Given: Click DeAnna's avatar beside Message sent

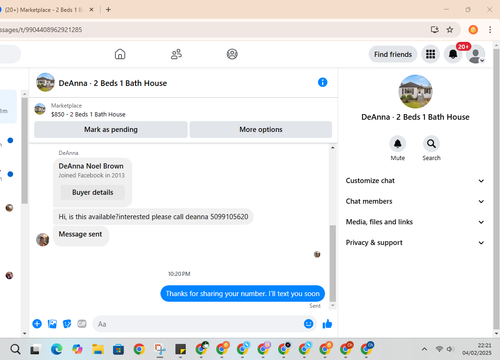Looking at the screenshot, I should 43,239.
